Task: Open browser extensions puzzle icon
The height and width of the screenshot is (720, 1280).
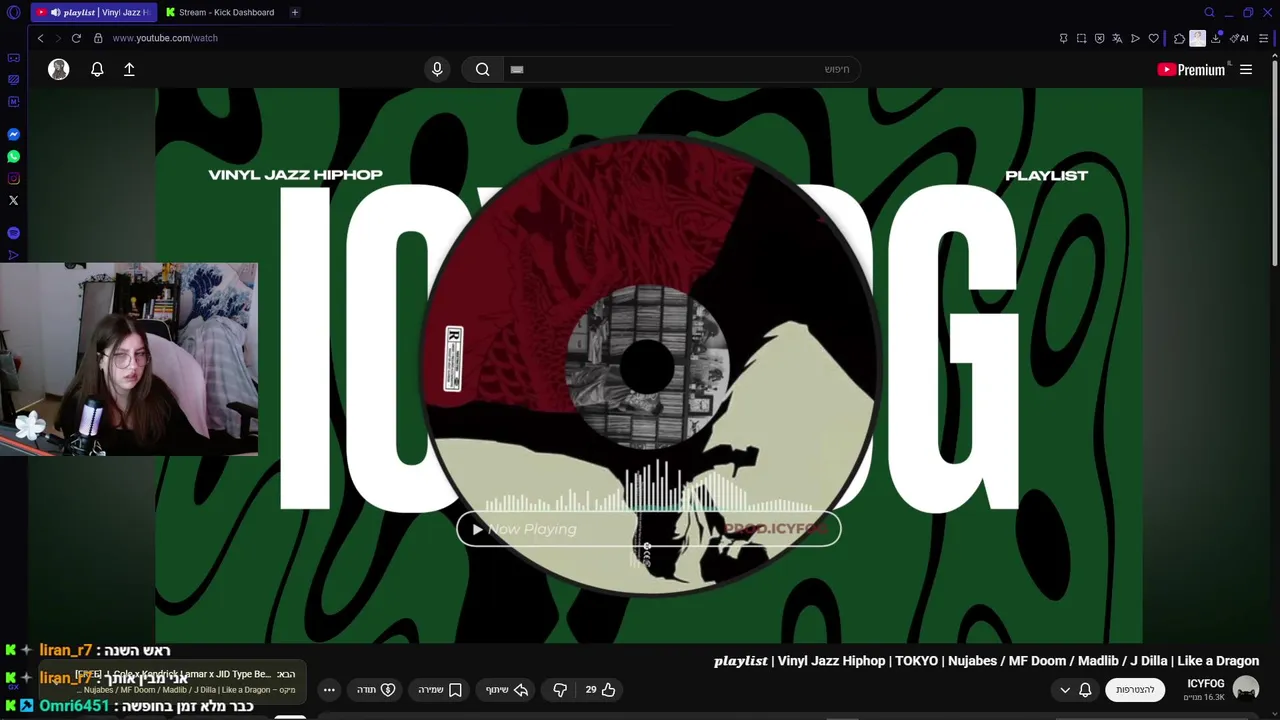Action: click(x=1179, y=38)
